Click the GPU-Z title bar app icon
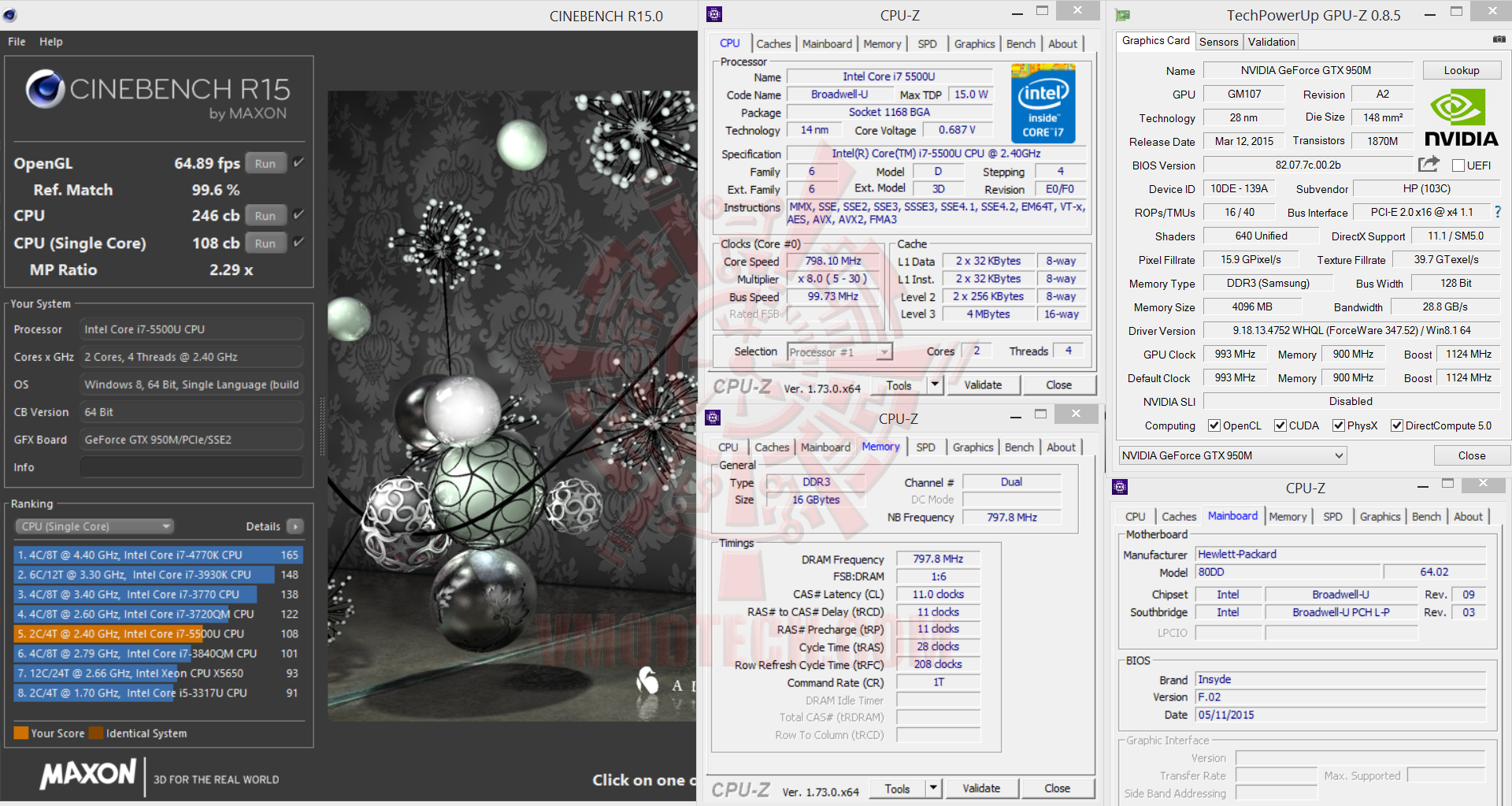This screenshot has width=1512, height=806. 1122,15
